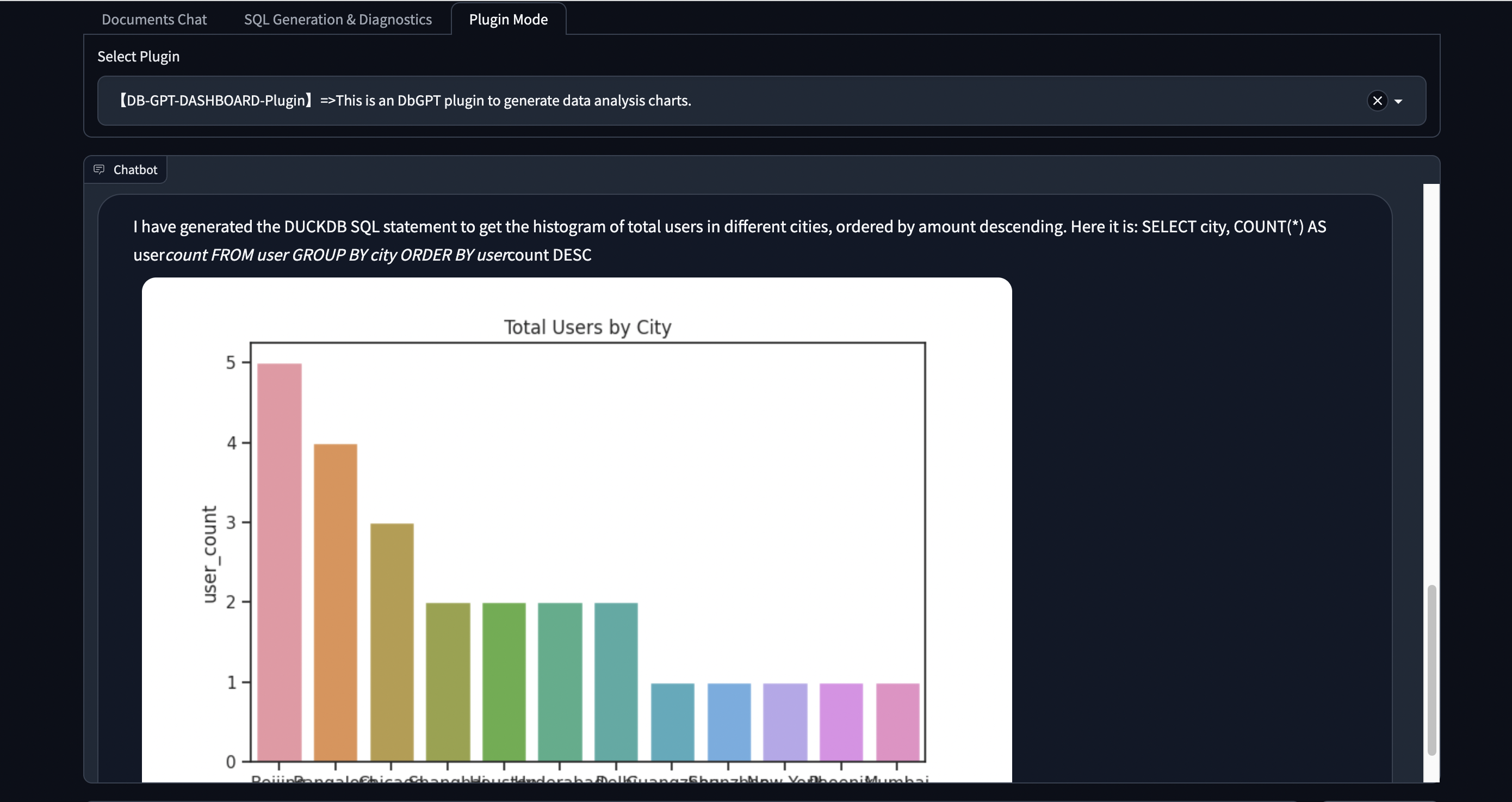Image resolution: width=1512 pixels, height=802 pixels.
Task: Click the Select Plugin label
Action: tap(139, 57)
